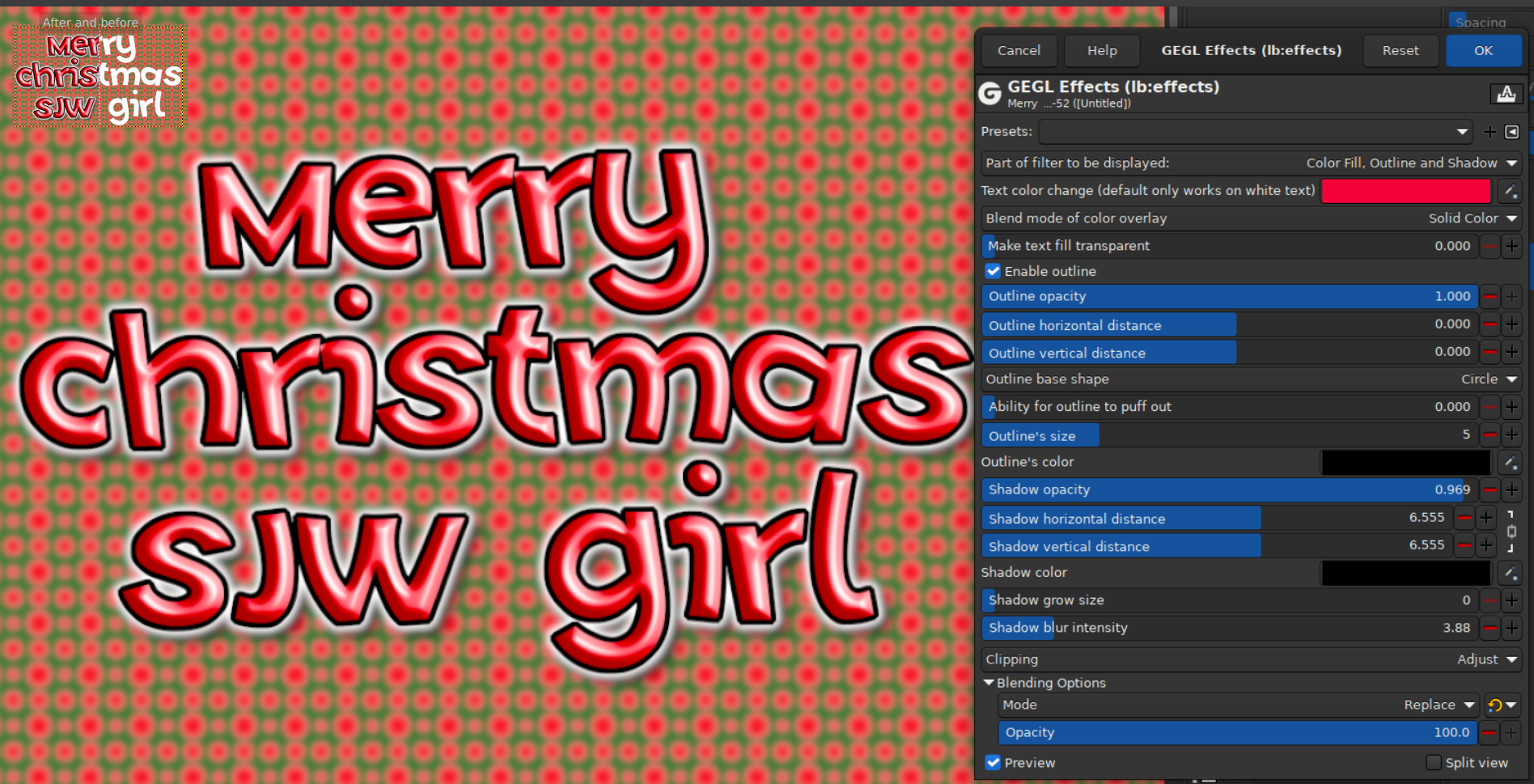Toggle the shadow distance chain link
This screenshot has height=784, width=1534.
coord(1511,532)
